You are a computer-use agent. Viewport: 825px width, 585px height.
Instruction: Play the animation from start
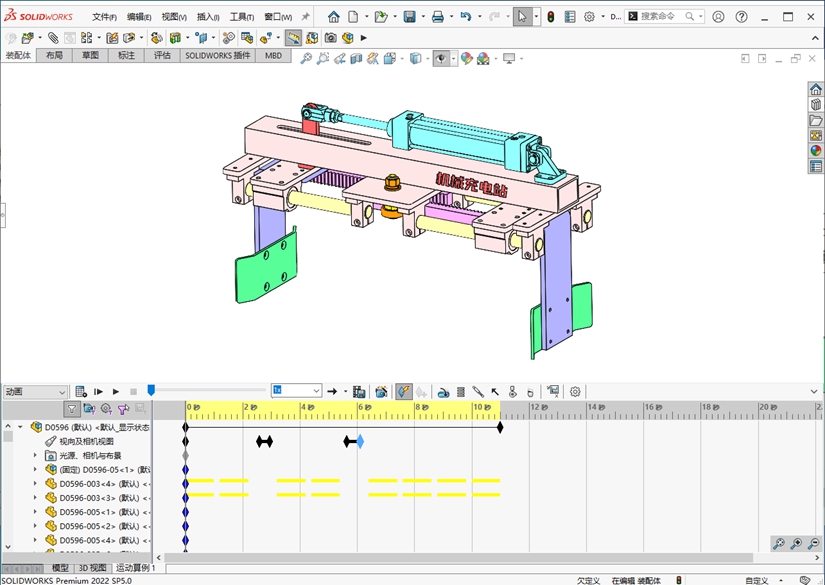(x=98, y=391)
